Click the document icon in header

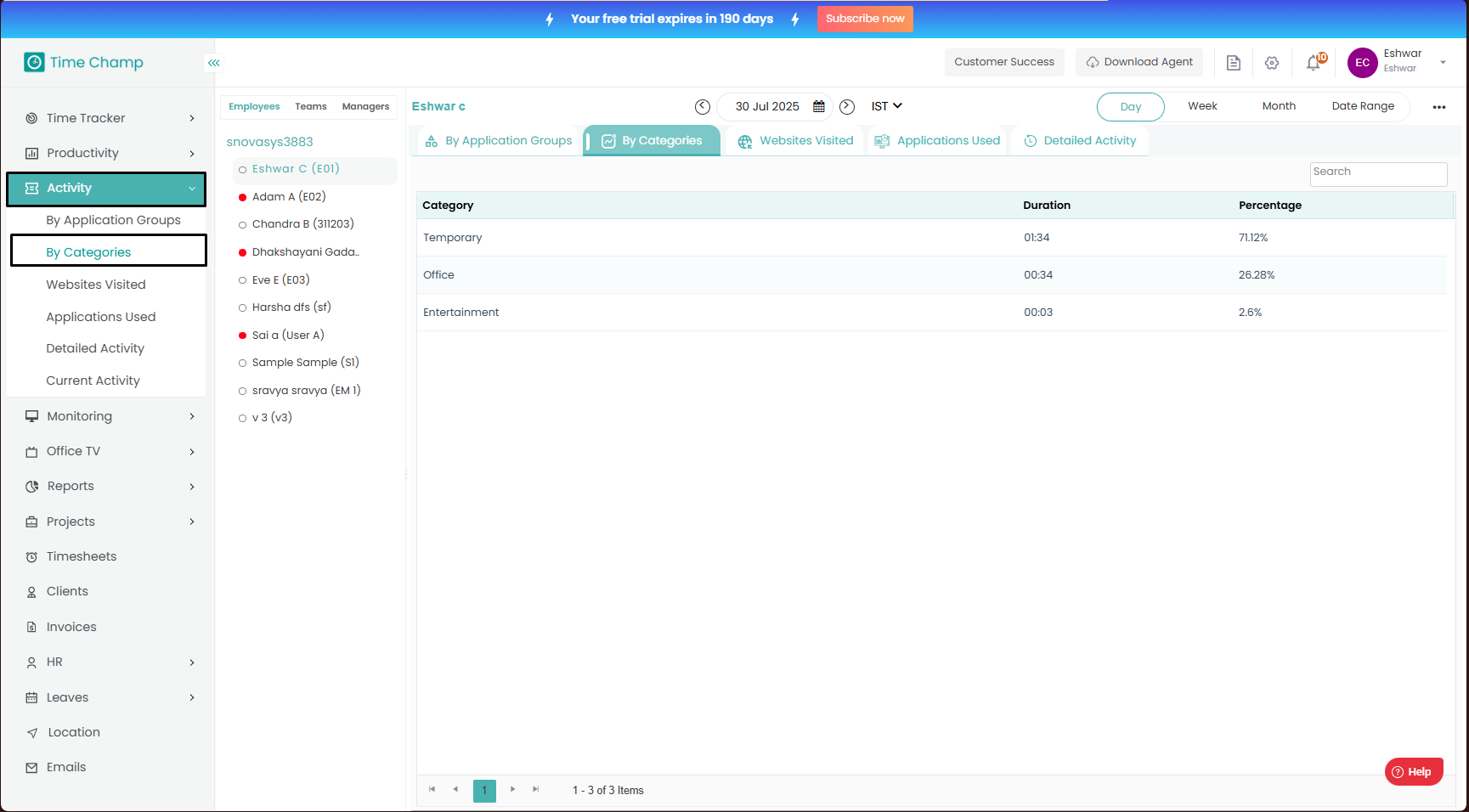coord(1234,63)
